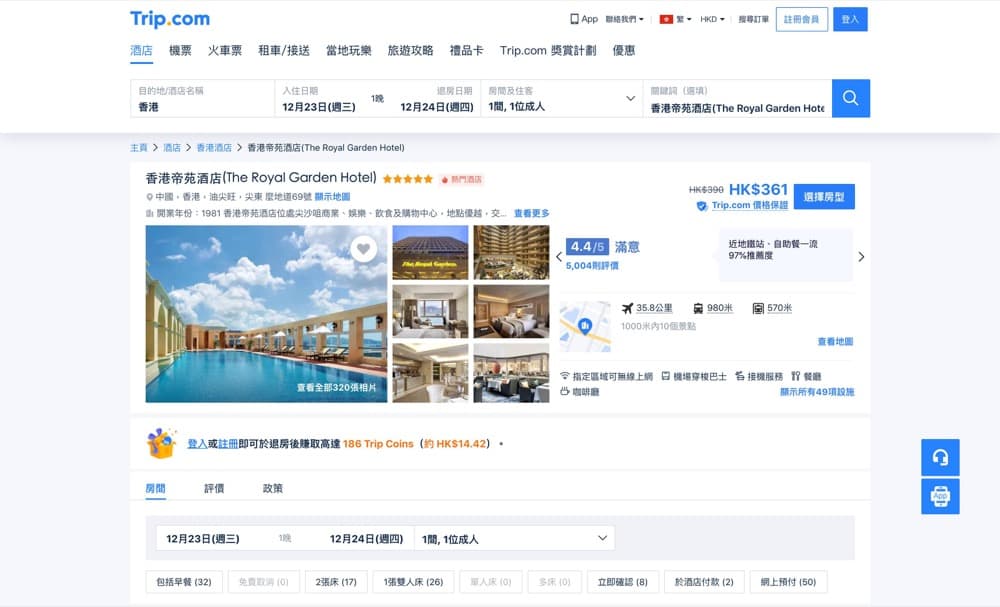Click the train station 980米 icon
Screen dimensions: 1000x607
tap(698, 309)
